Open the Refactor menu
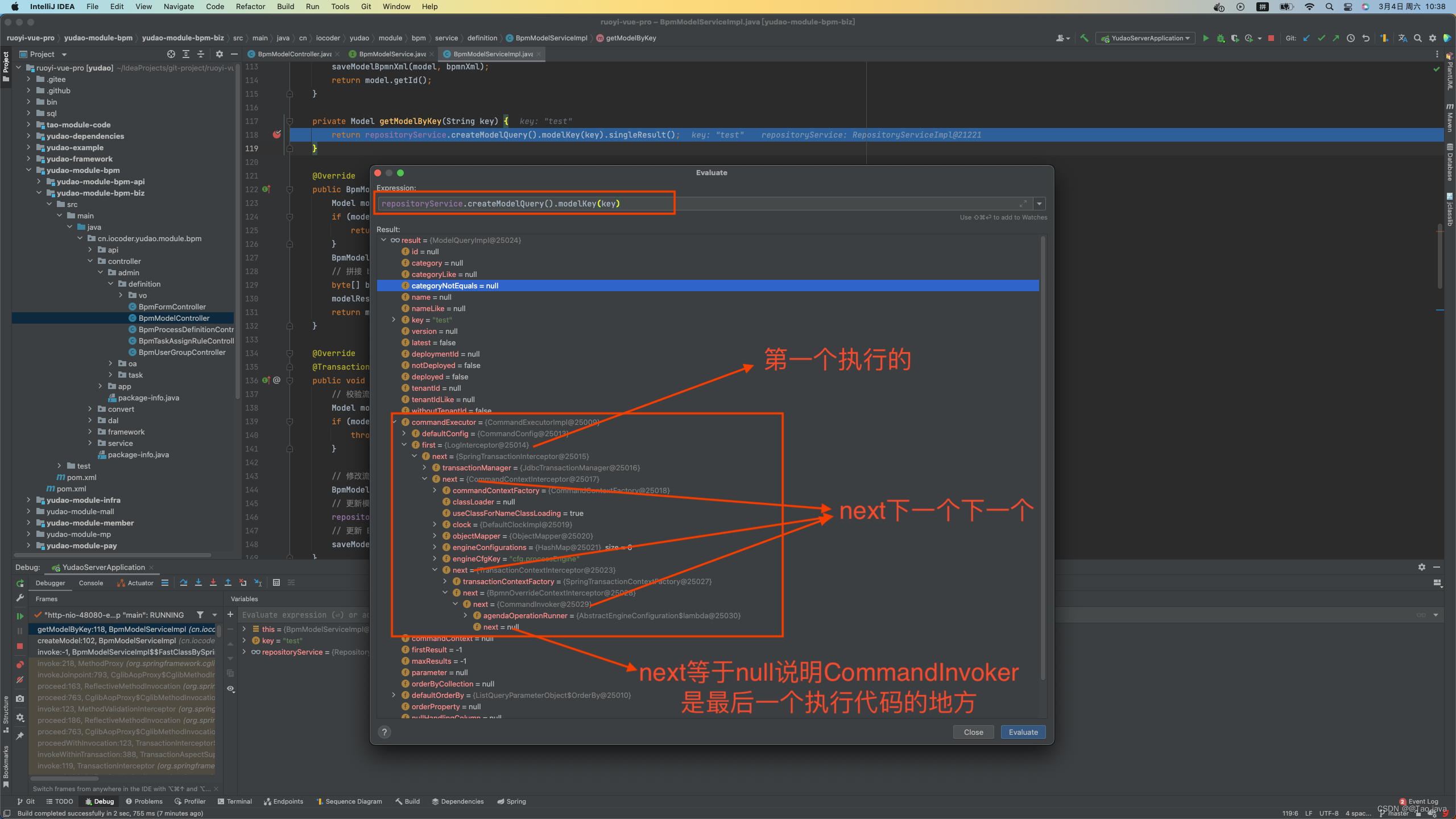 [x=250, y=6]
